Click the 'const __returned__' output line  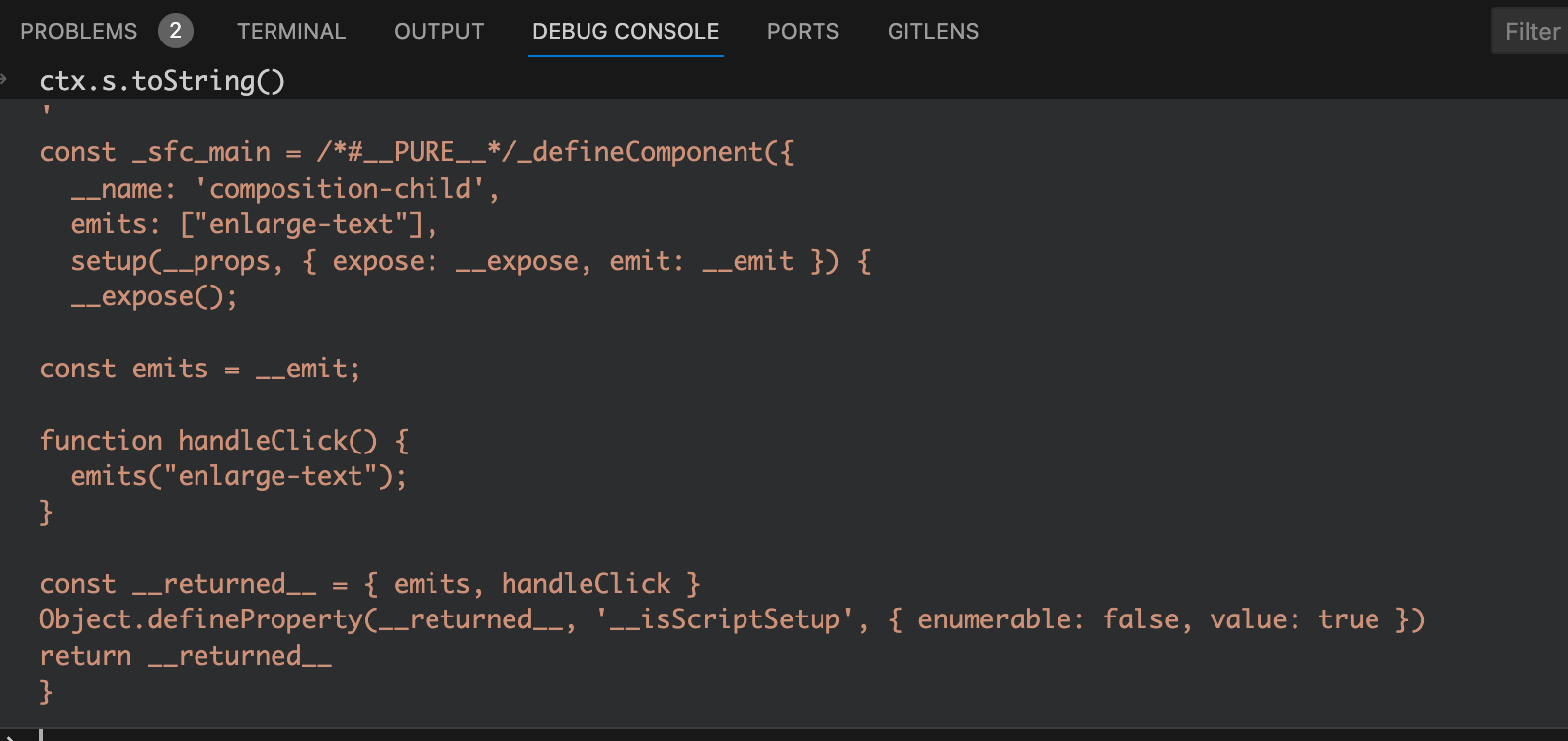[369, 584]
